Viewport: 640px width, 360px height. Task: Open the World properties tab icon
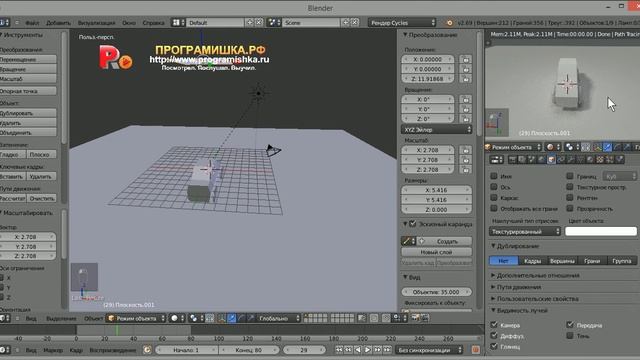click(542, 159)
